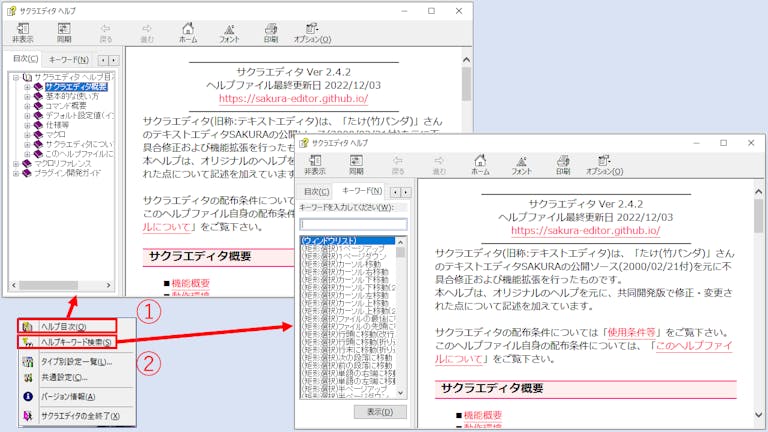Viewport: 768px width, 432px height.
Task: Open the 使用条件等 link
Action: click(x=631, y=332)
